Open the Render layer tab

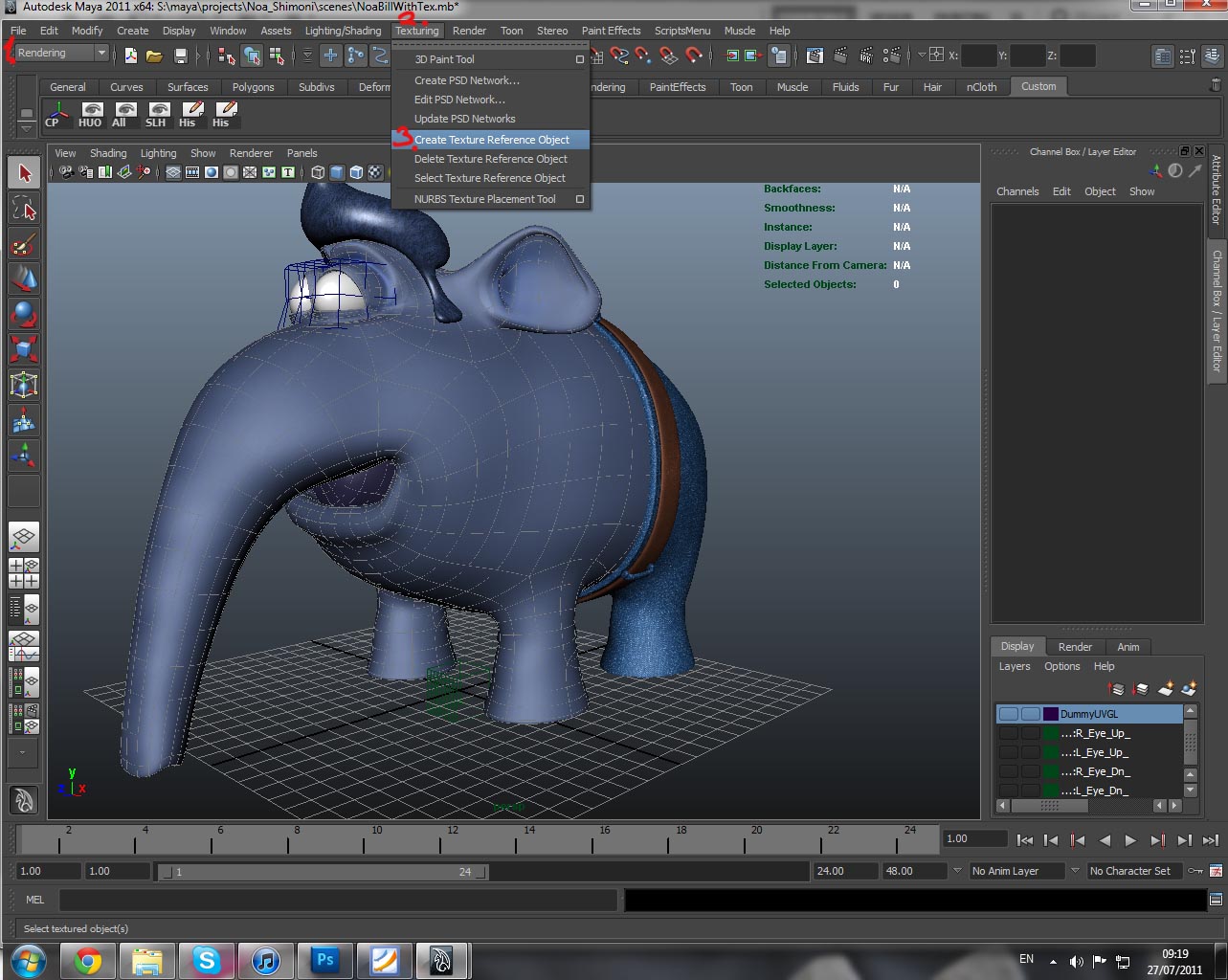(x=1075, y=647)
